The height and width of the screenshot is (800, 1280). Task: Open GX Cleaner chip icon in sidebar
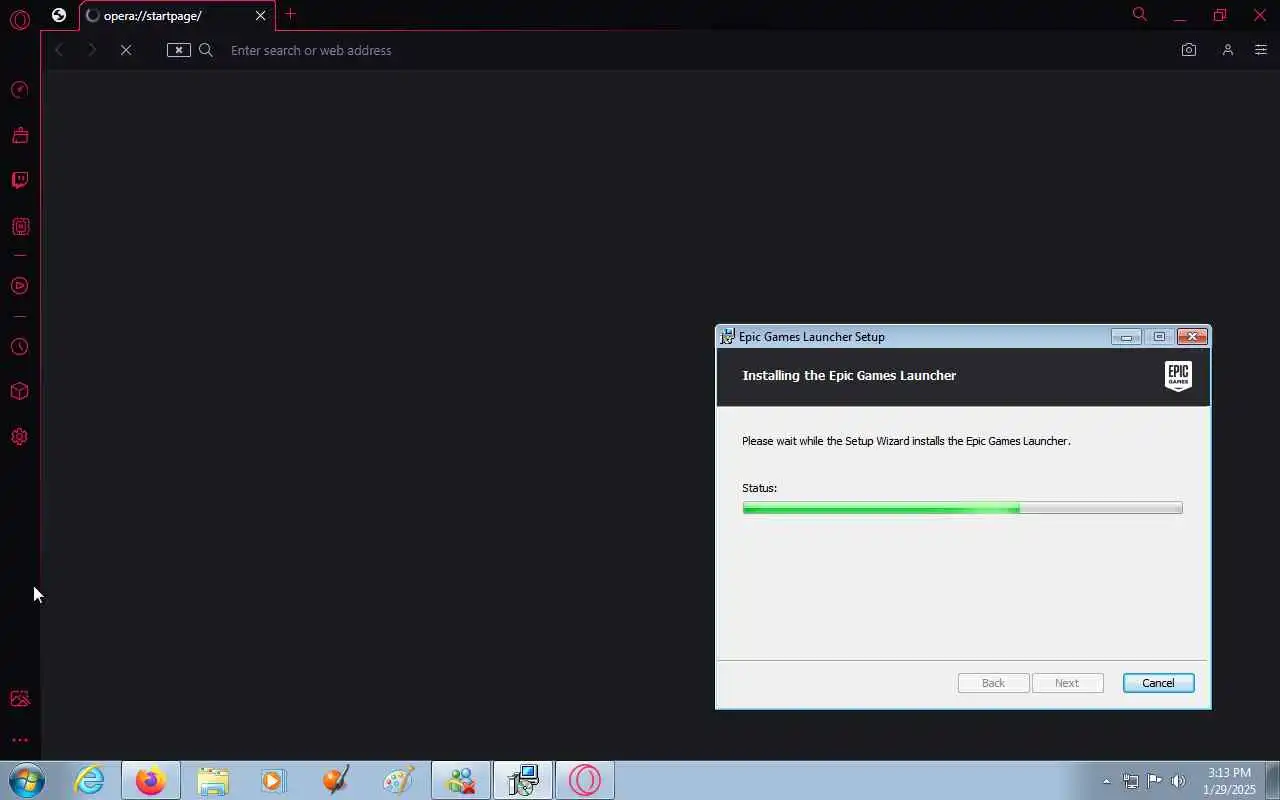[19, 227]
